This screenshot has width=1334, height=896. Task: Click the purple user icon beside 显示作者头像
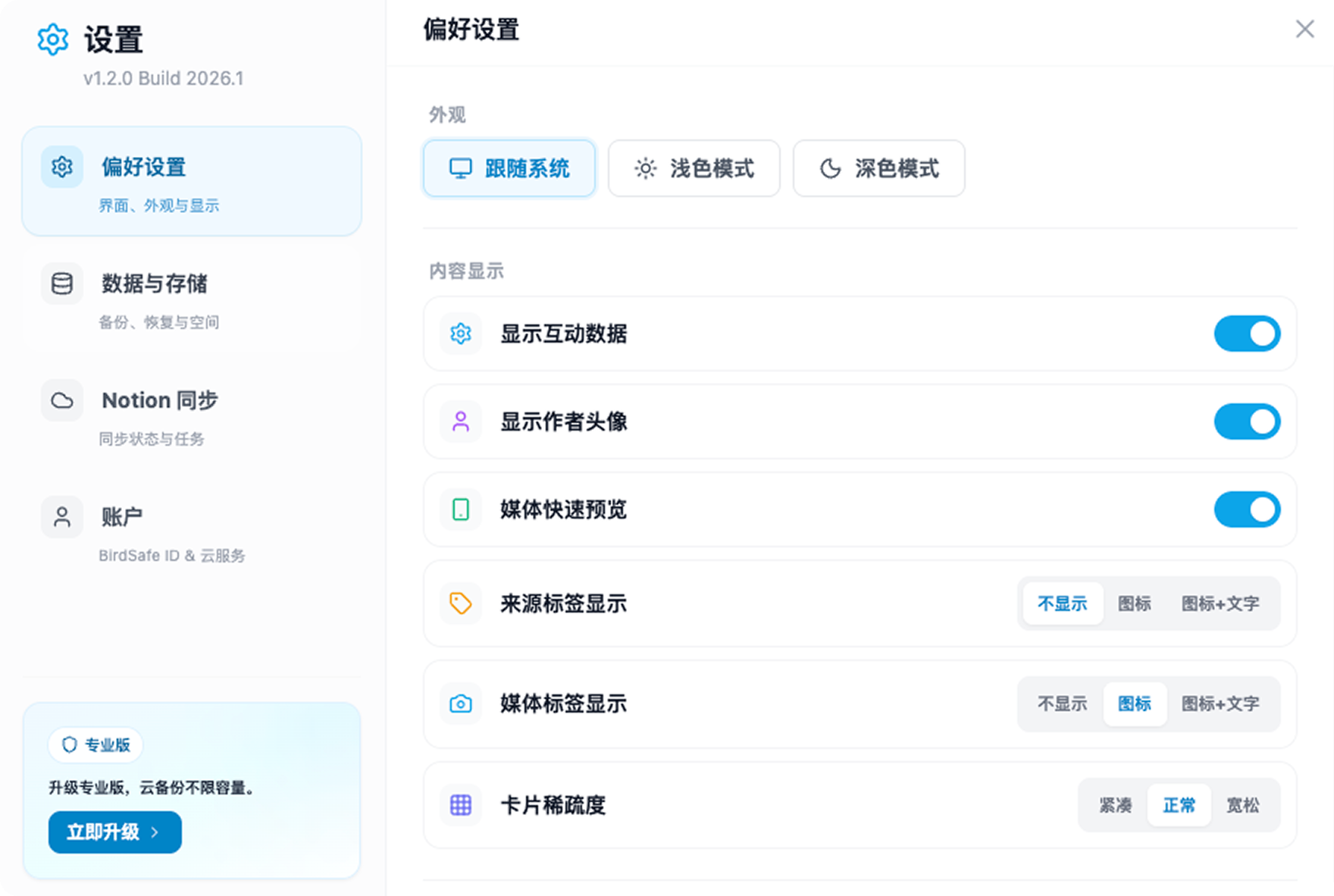(461, 421)
